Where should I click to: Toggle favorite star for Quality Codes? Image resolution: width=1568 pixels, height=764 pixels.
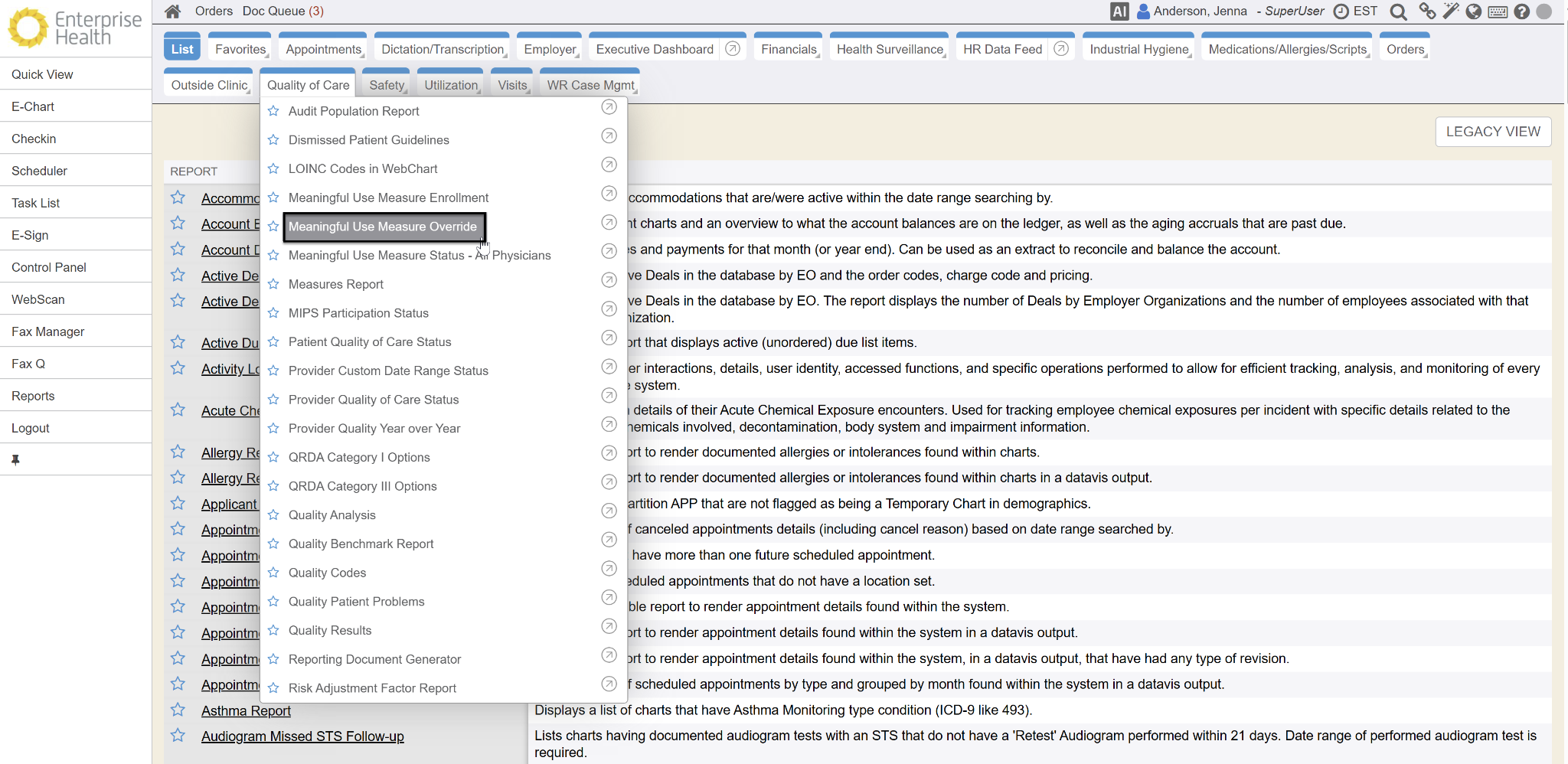coord(273,573)
